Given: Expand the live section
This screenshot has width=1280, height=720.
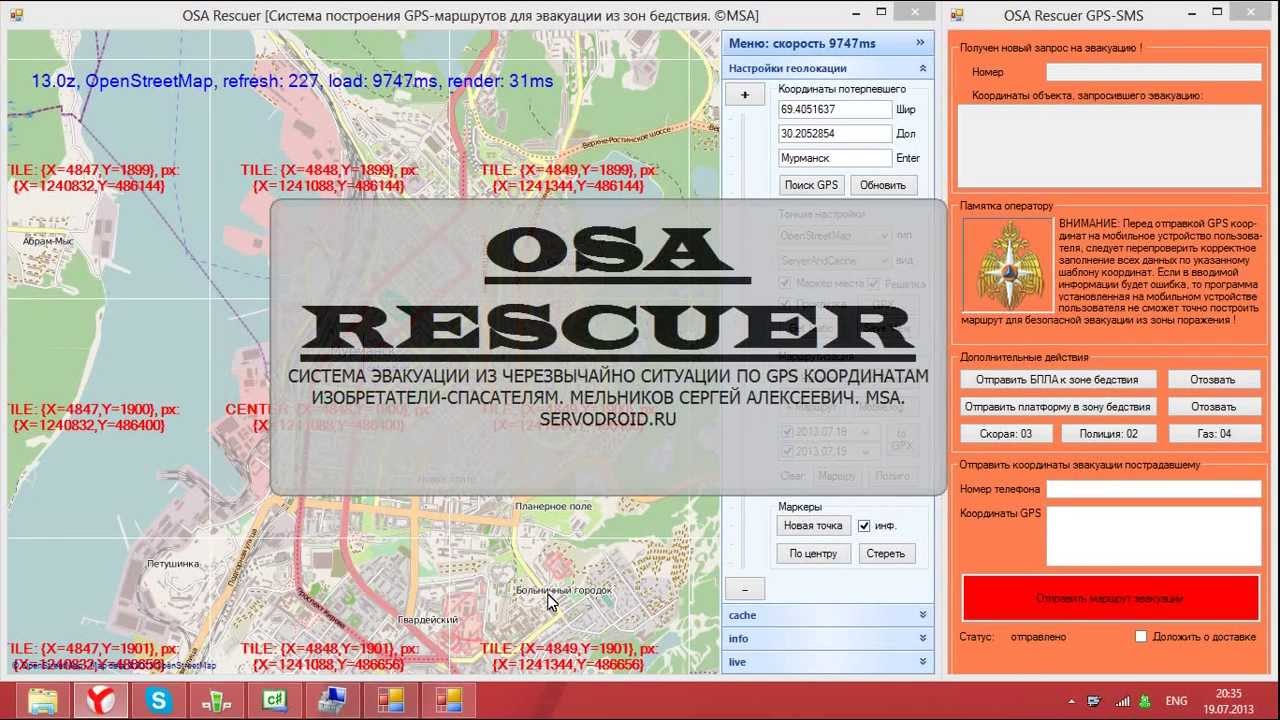Looking at the screenshot, I should coord(828,661).
